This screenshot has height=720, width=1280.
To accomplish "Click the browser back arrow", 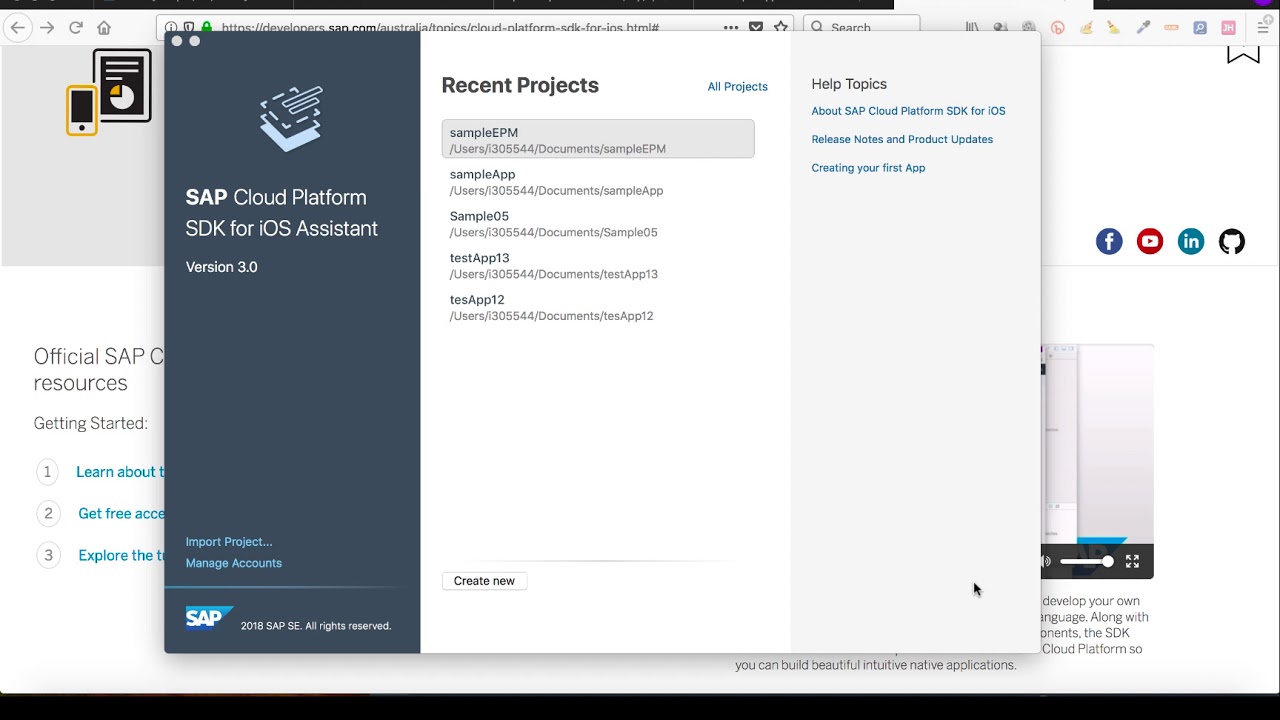I will (x=17, y=28).
